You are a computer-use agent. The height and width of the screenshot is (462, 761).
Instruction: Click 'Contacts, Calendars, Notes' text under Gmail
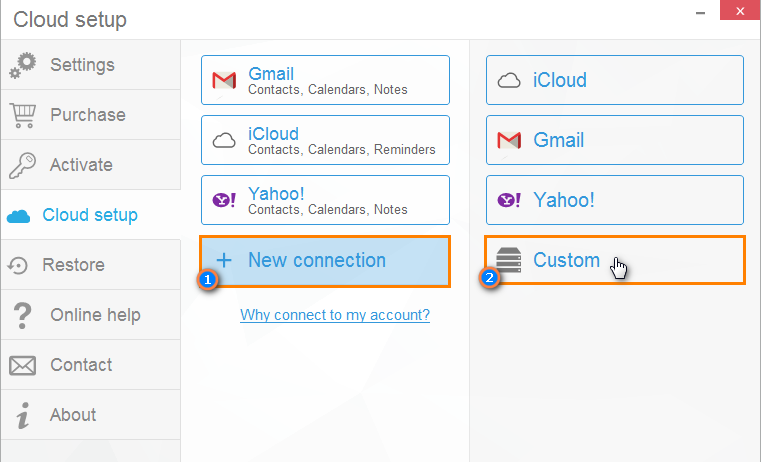point(328,90)
